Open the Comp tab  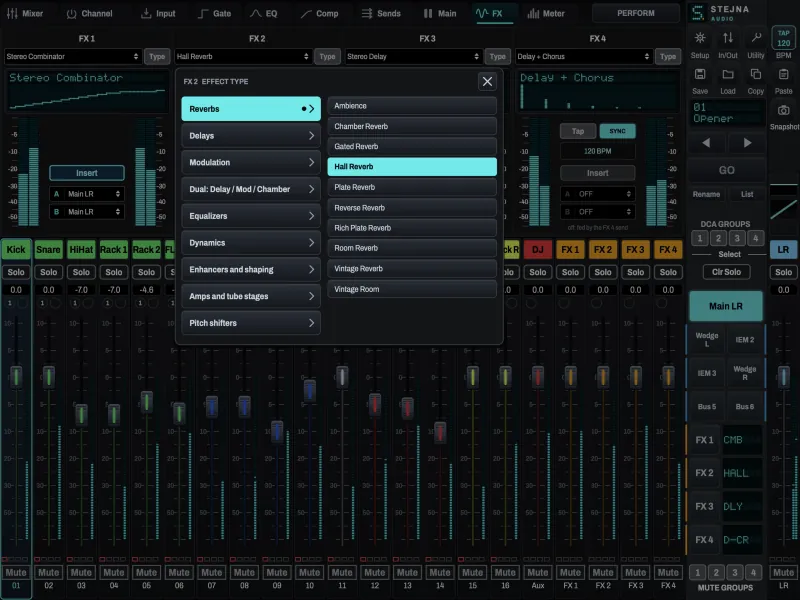tap(319, 13)
